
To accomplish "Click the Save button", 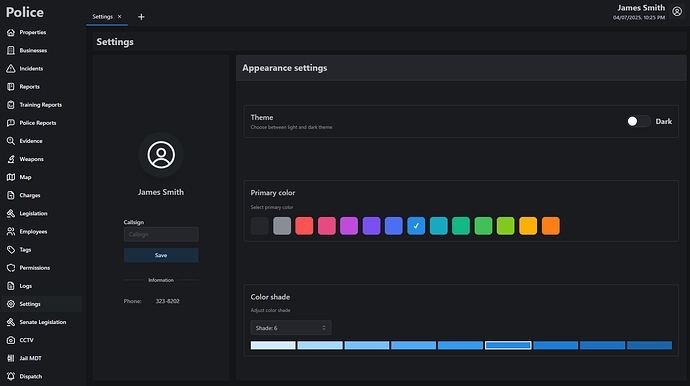I will (x=161, y=255).
